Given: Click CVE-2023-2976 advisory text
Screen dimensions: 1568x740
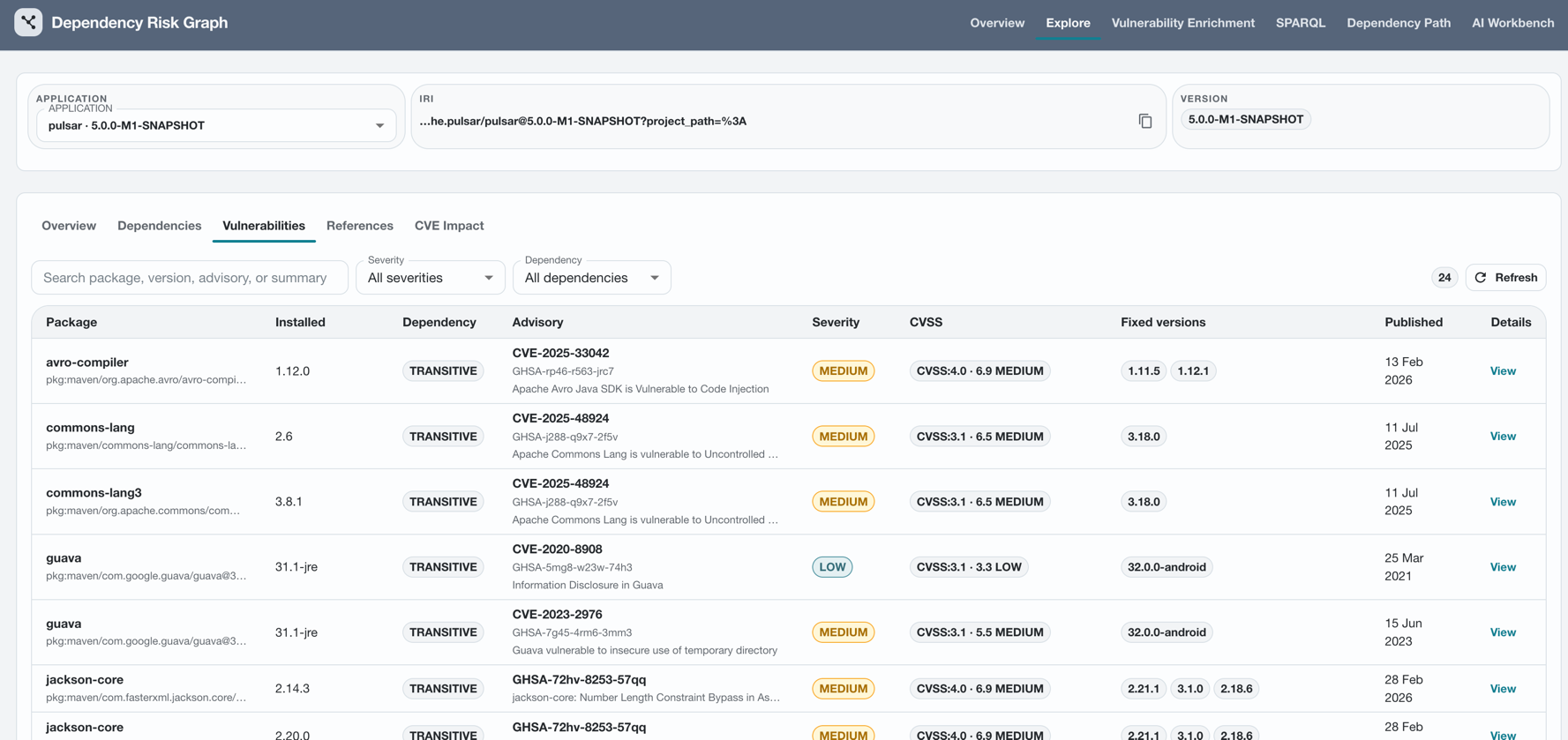Looking at the screenshot, I should pyautogui.click(x=557, y=614).
